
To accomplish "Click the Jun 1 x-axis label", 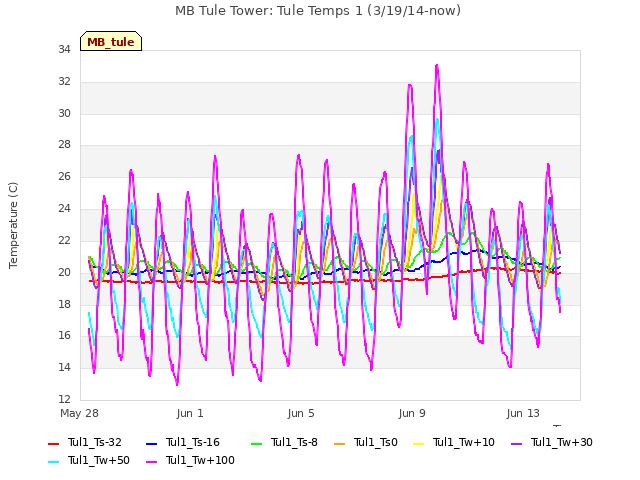I will tap(190, 413).
